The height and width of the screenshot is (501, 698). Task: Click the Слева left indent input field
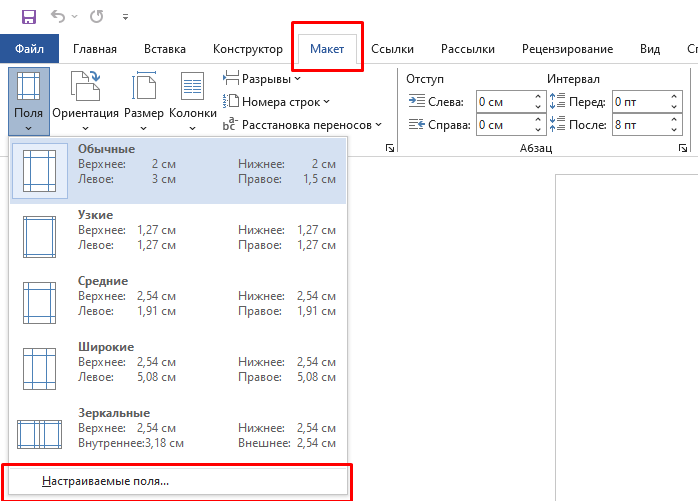(503, 101)
